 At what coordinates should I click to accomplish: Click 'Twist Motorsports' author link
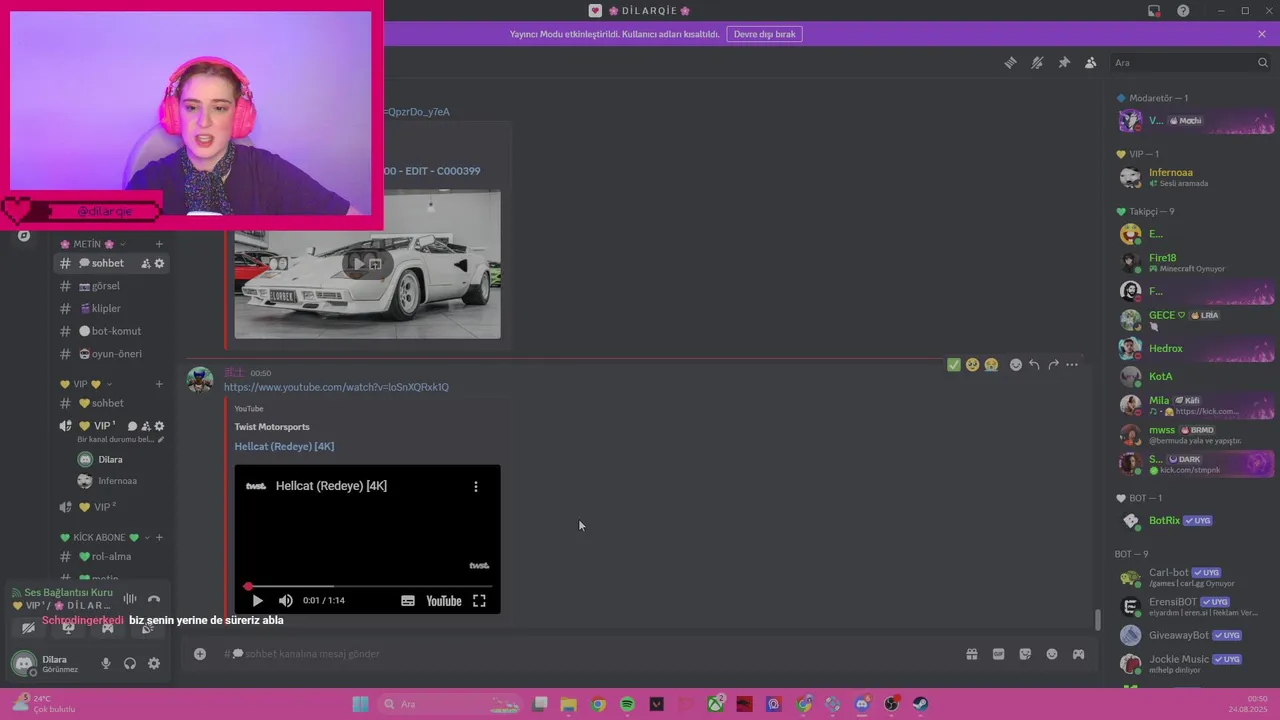pos(272,427)
